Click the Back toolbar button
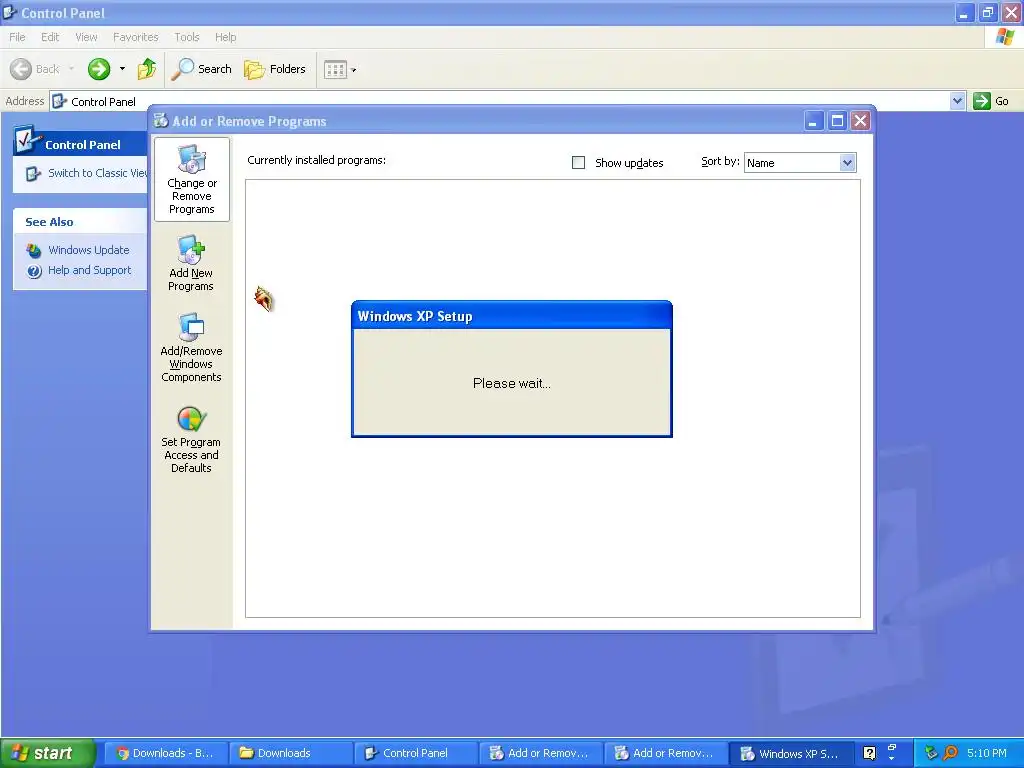The width and height of the screenshot is (1024, 768). 35,69
